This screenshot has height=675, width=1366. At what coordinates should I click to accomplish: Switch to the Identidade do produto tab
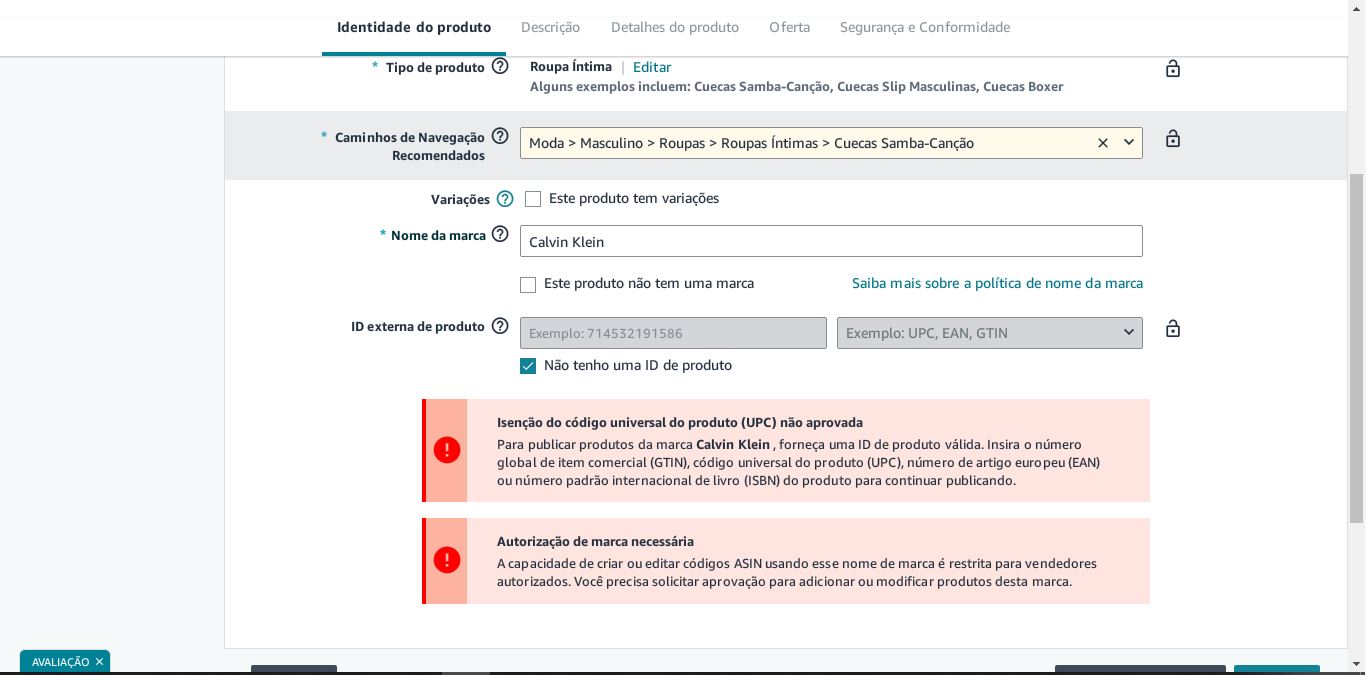[414, 27]
